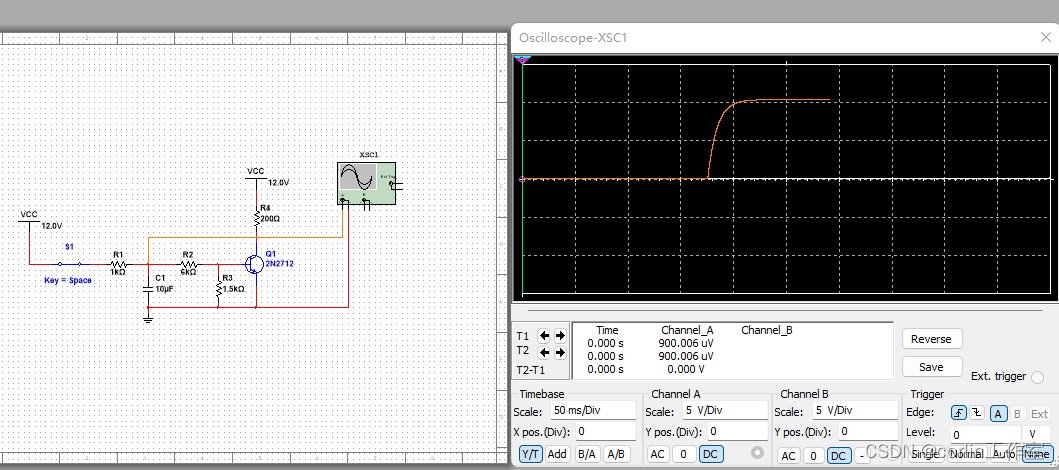Click Channel A zero-level marker on scope display
Viewport: 1059px width, 470px height.
pos(521,179)
